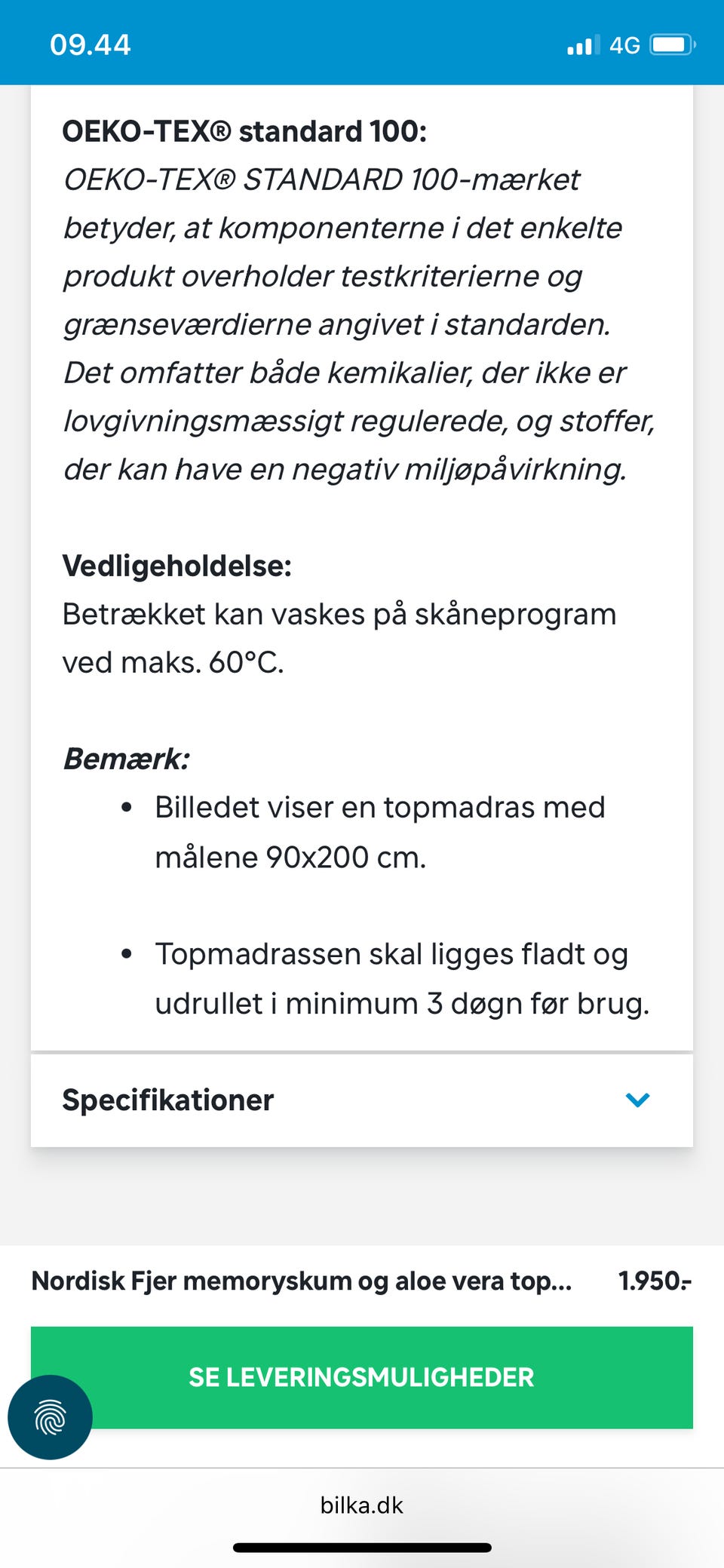Tap the washing instruction text about 60°C
This screenshot has width=724, height=1568.
click(339, 638)
